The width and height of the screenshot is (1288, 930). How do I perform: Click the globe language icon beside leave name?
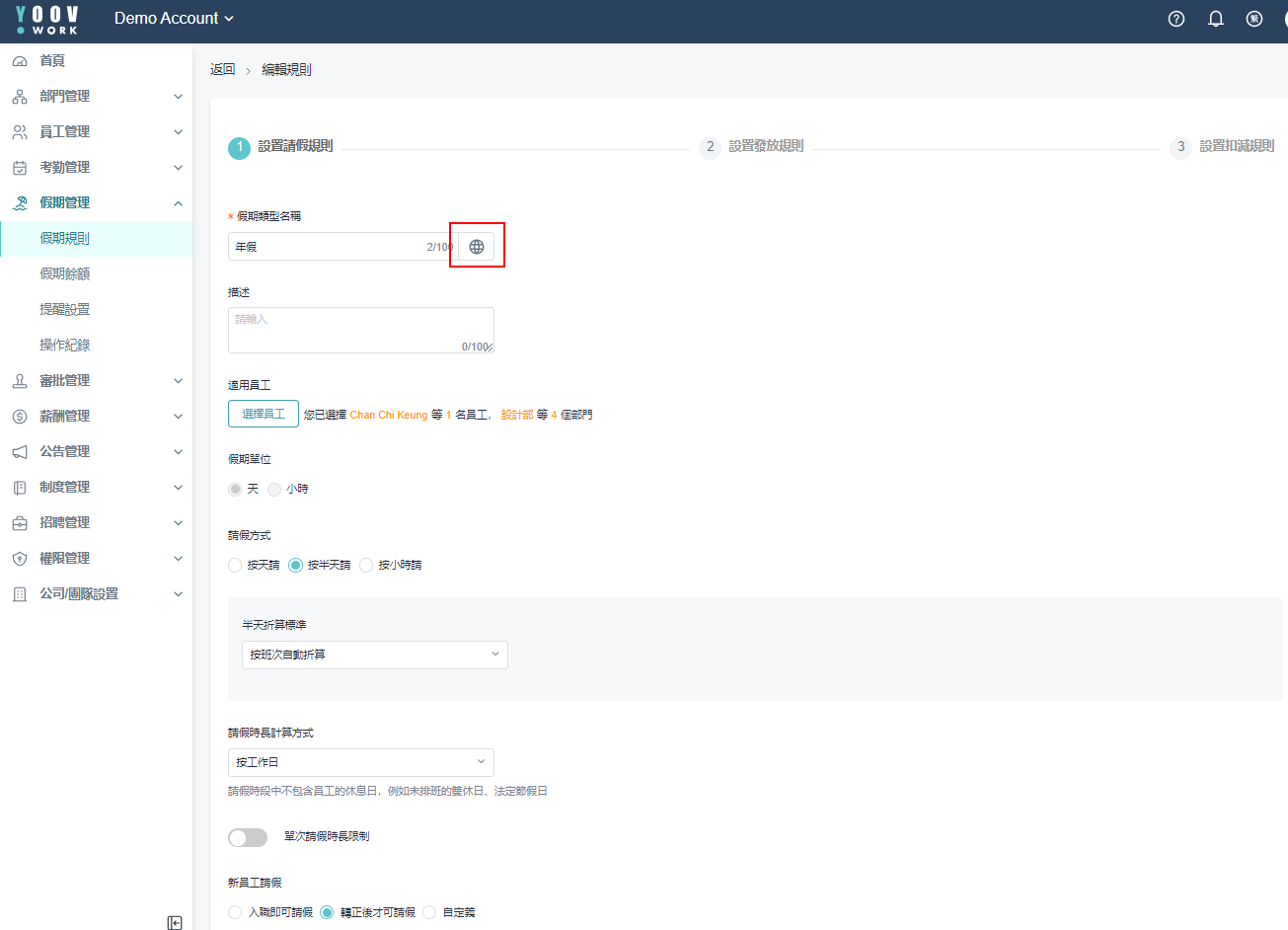click(x=477, y=247)
